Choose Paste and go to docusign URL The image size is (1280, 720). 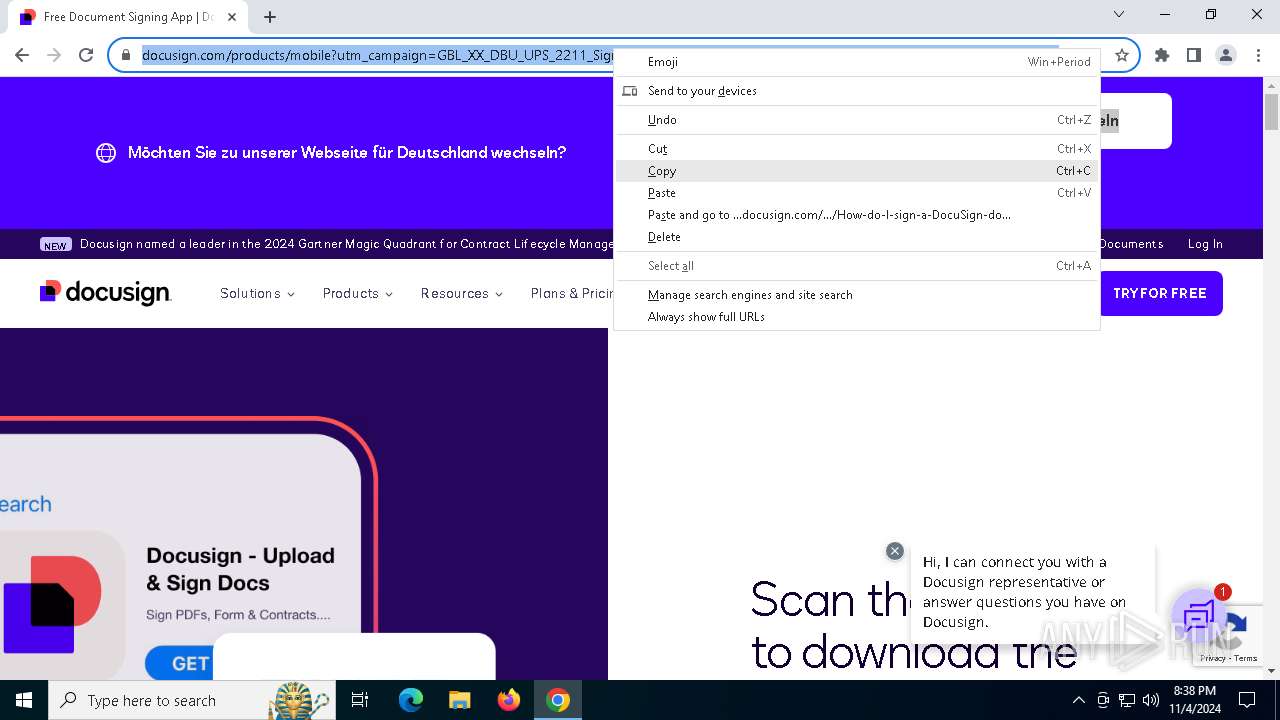pos(857,215)
